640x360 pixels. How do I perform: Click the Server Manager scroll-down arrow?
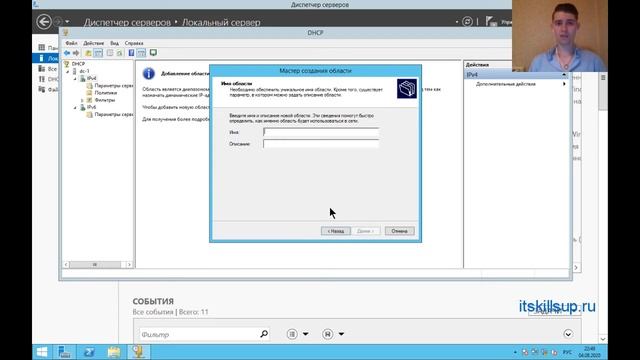point(603,339)
